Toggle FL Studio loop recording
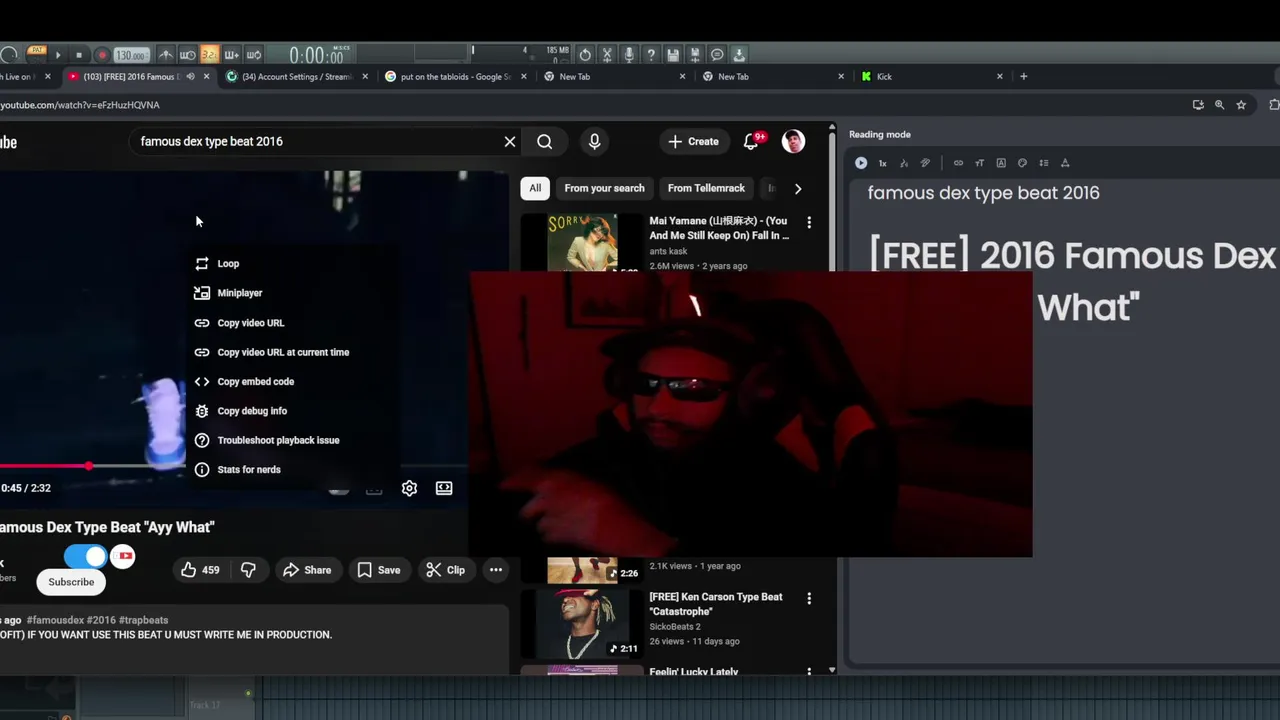The image size is (1280, 720). coord(253,55)
